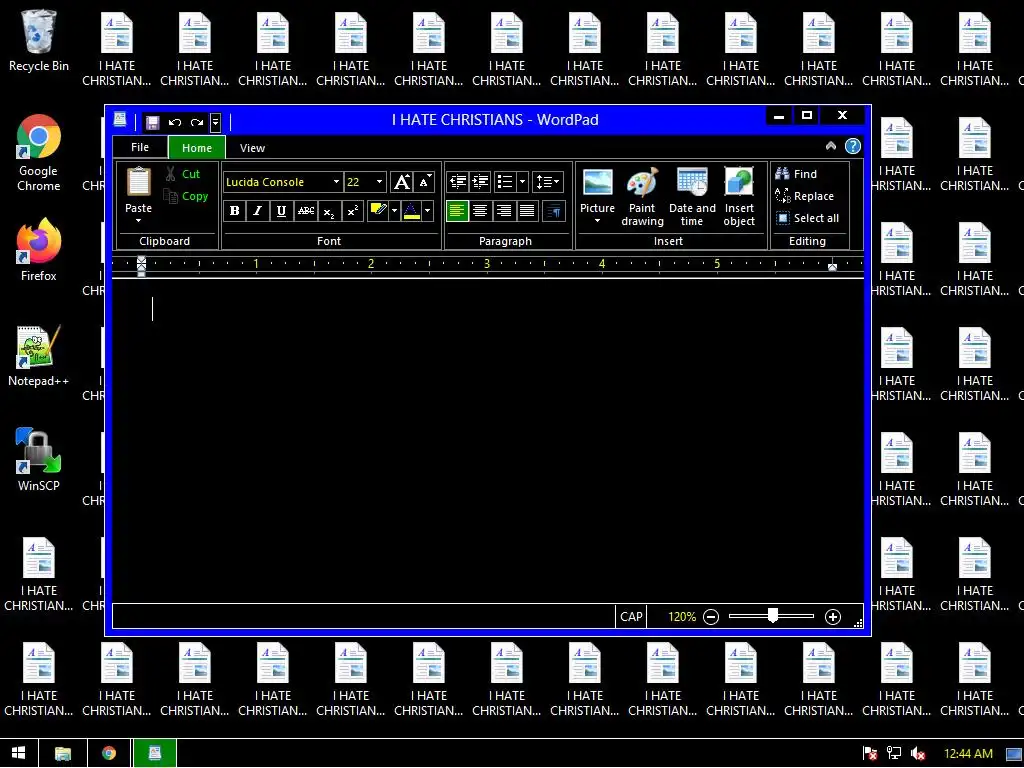Click the Save icon in quick access toolbar

point(152,122)
